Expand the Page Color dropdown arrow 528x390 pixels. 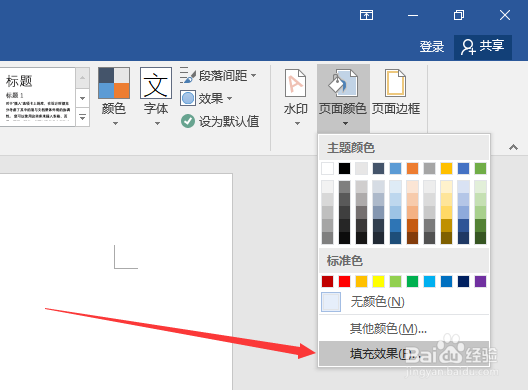pyautogui.click(x=345, y=124)
